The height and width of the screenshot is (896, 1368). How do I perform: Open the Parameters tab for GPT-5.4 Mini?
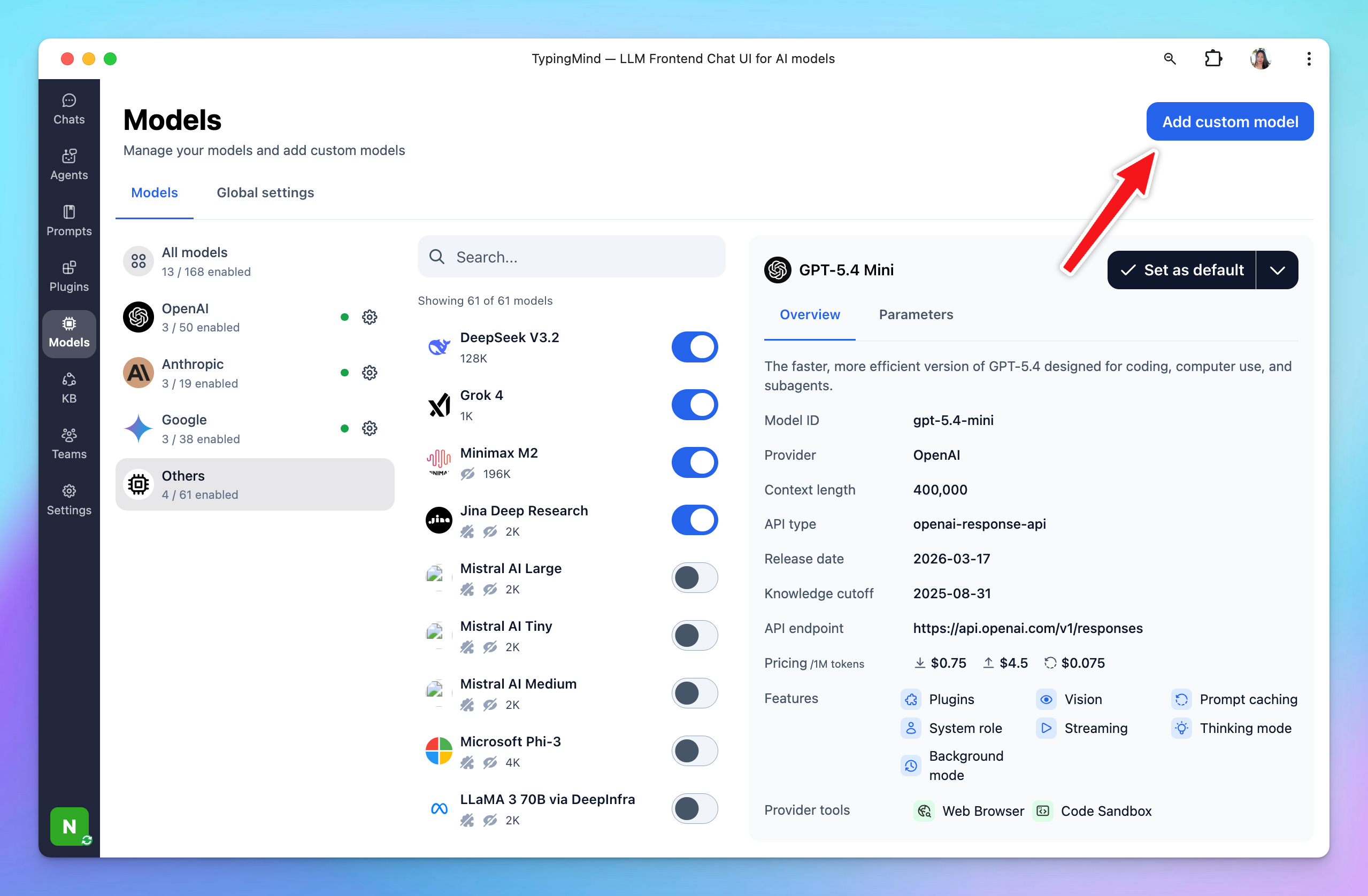point(916,314)
